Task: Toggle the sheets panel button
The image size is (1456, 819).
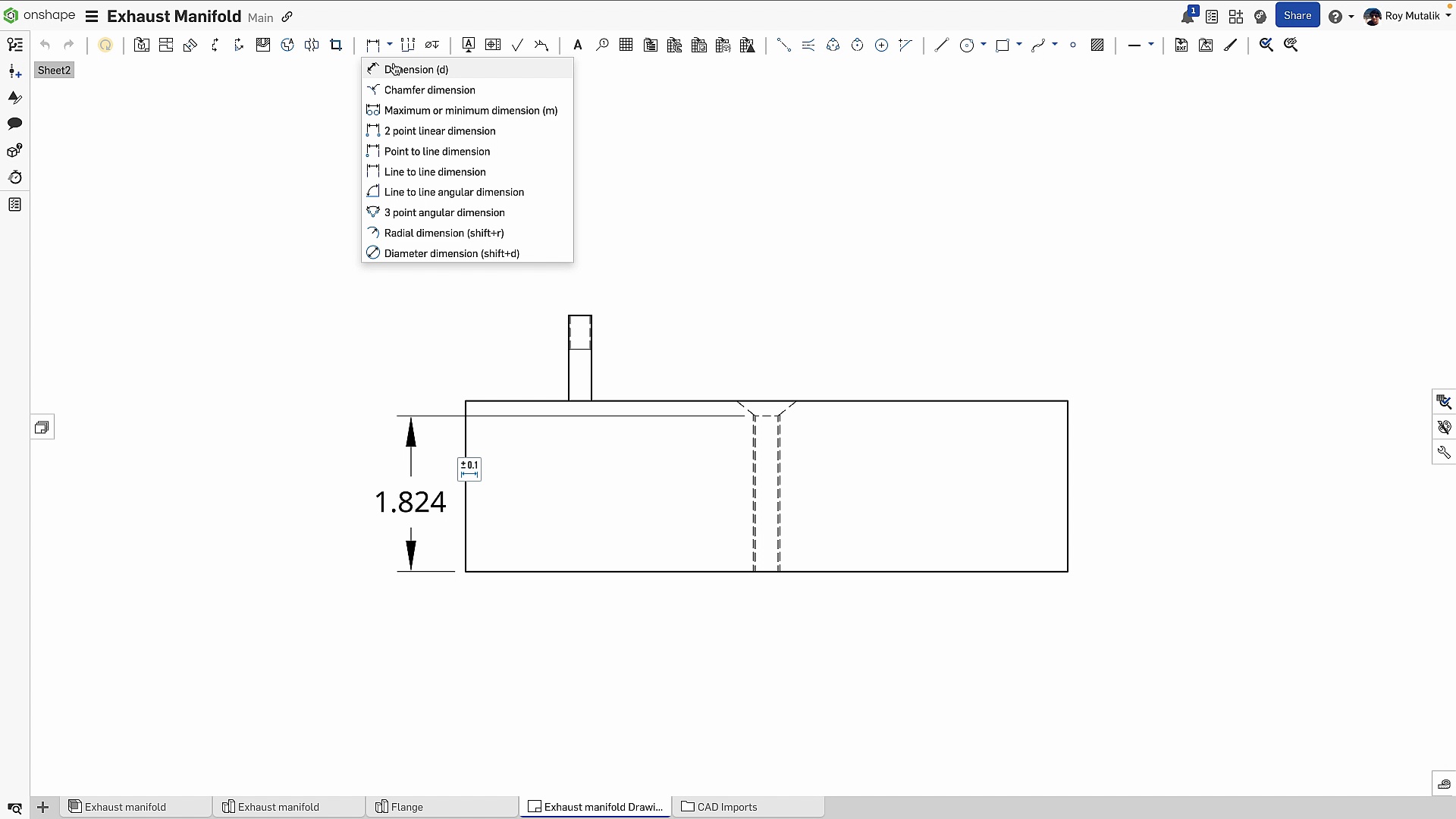Action: 42,428
